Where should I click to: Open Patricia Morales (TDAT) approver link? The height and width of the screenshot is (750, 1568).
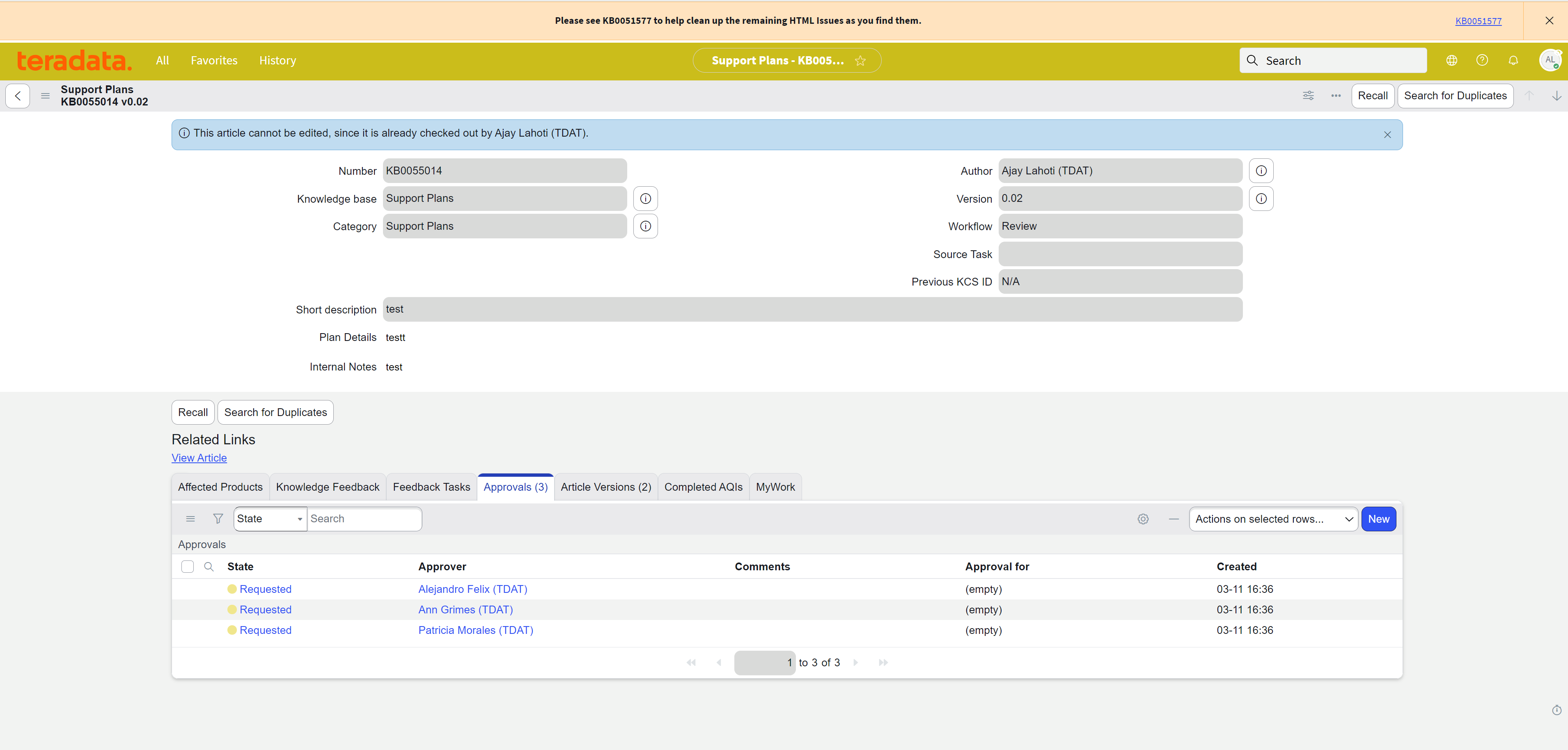click(x=475, y=630)
